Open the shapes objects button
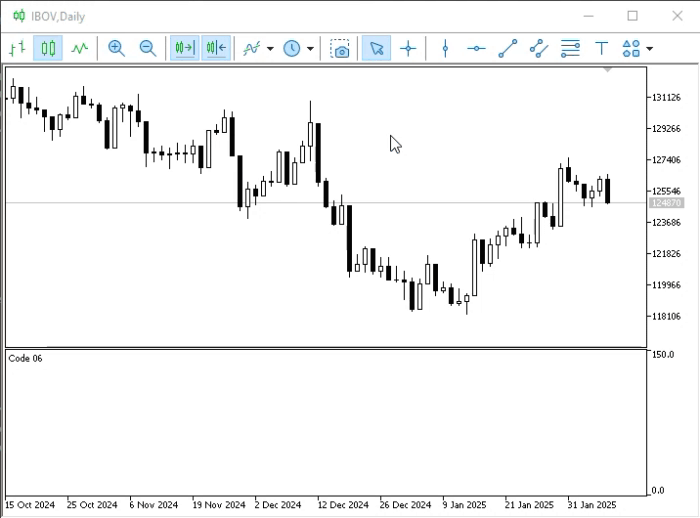700x518 pixels. (631, 48)
